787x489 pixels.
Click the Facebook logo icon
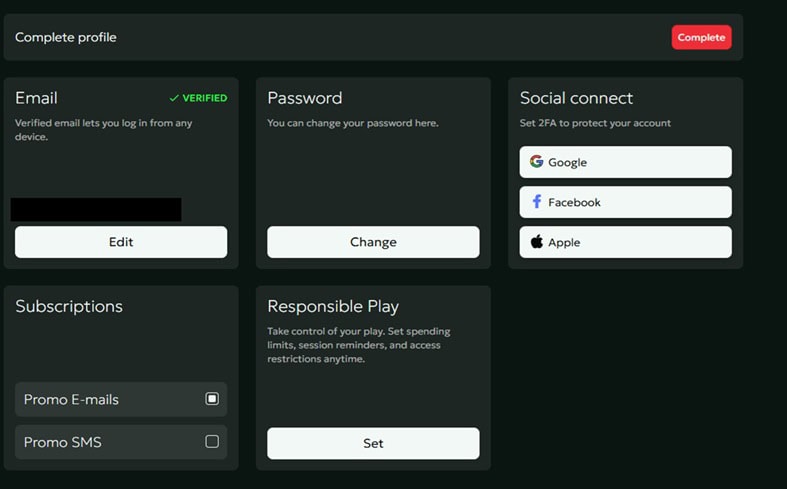click(537, 202)
